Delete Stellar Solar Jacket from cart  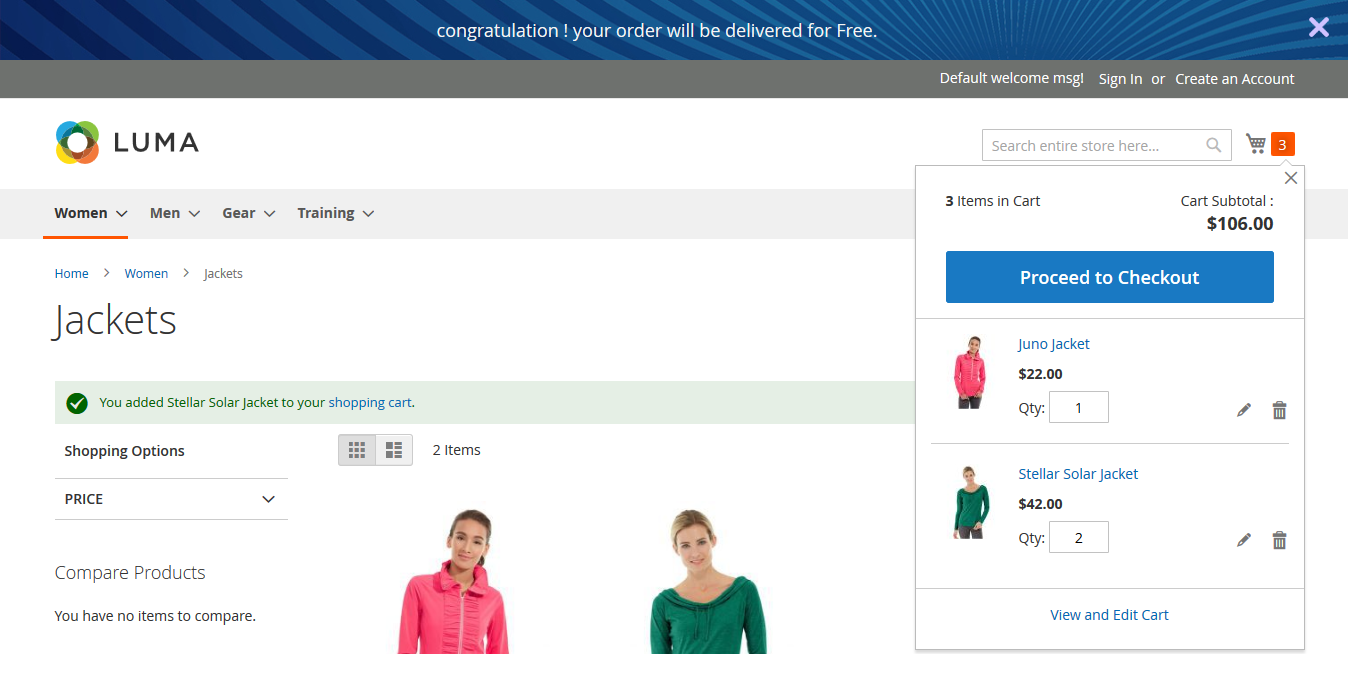point(1279,540)
